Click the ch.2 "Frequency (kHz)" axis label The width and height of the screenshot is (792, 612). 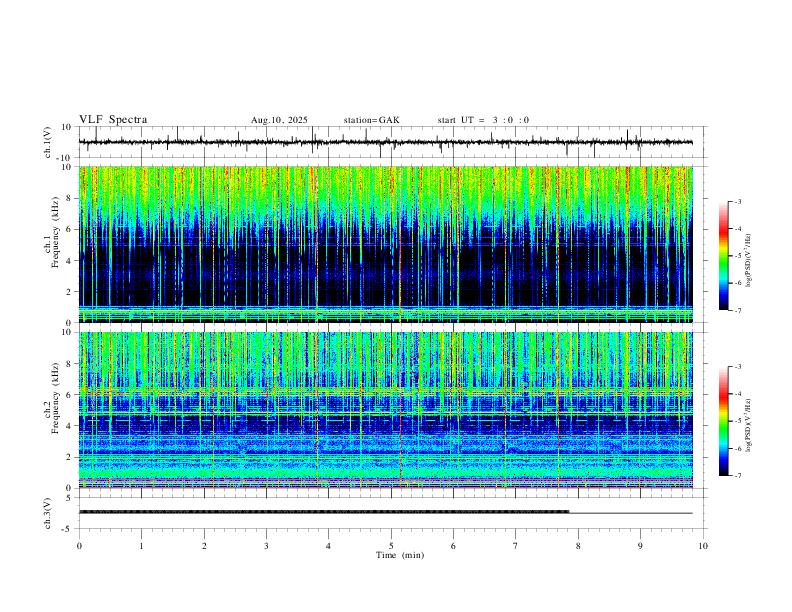coord(56,398)
